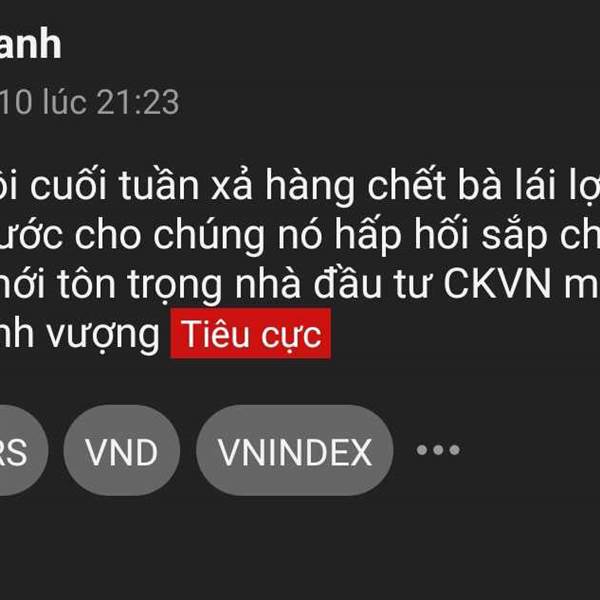Click the time 21:23 in the timestamp

tap(137, 102)
